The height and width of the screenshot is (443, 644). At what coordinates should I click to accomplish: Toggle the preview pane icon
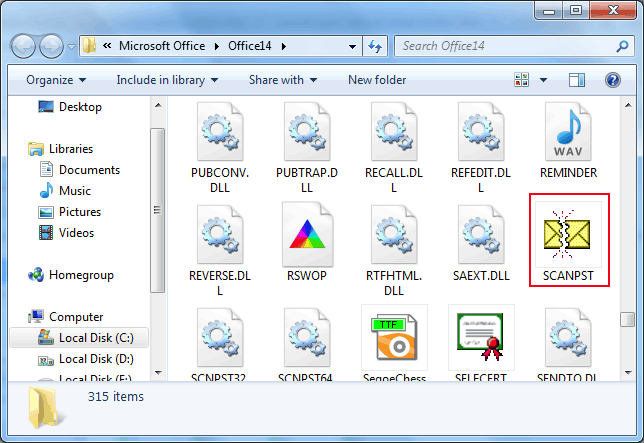pos(577,80)
